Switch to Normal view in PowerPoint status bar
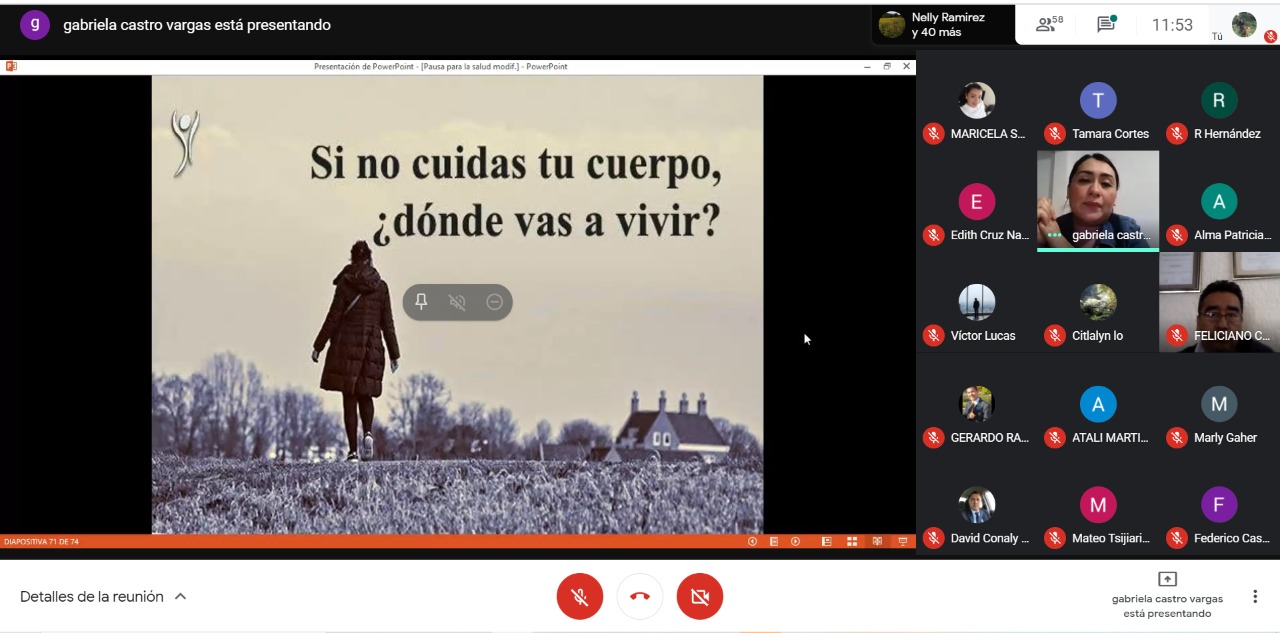 point(827,542)
